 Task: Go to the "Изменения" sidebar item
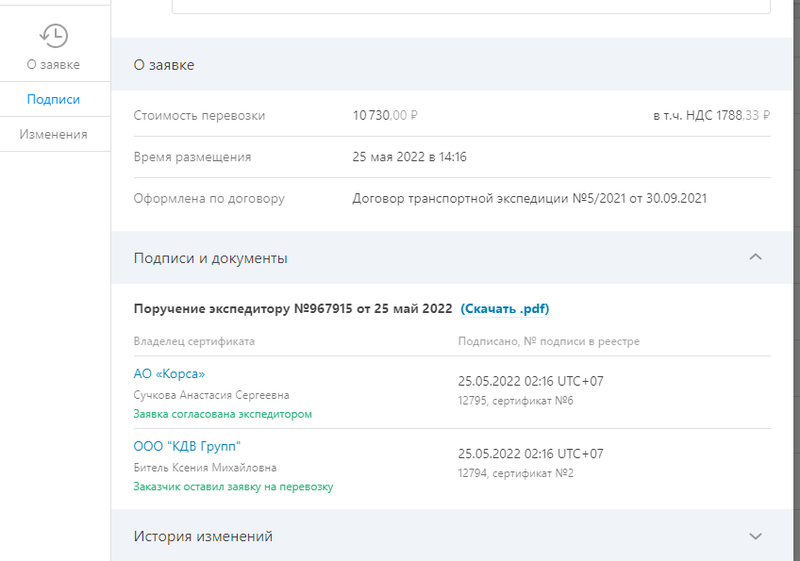(54, 134)
